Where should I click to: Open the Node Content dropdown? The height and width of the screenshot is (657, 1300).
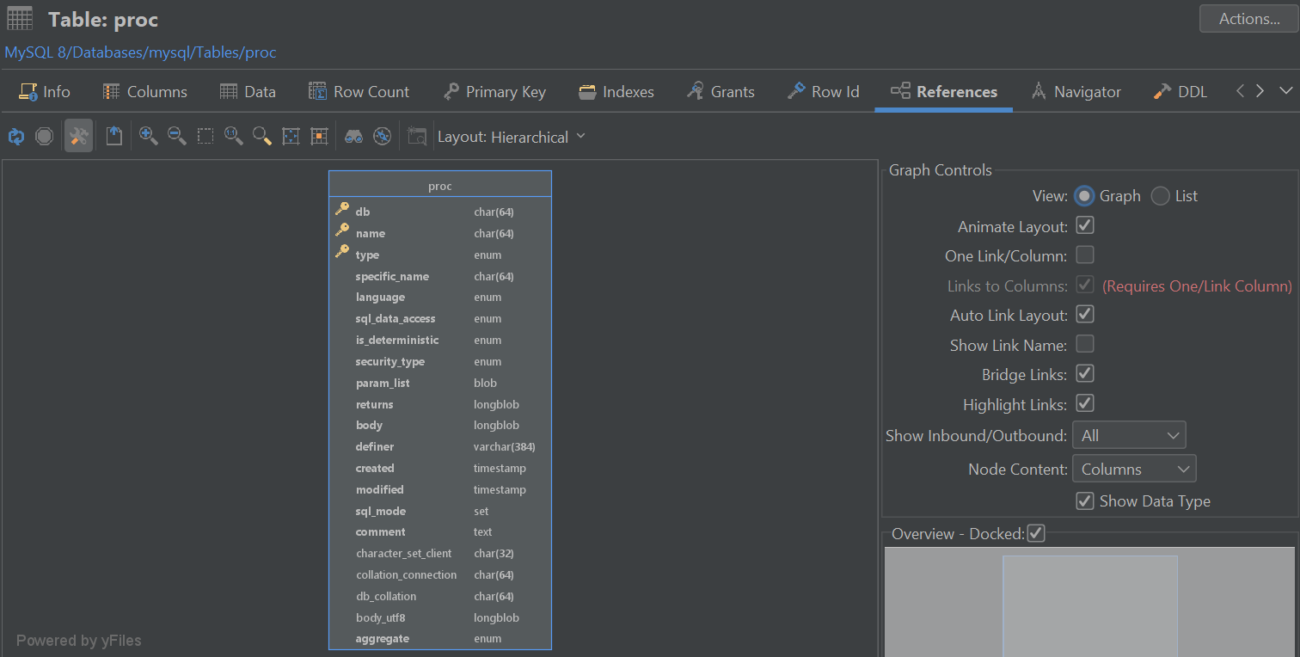1134,468
